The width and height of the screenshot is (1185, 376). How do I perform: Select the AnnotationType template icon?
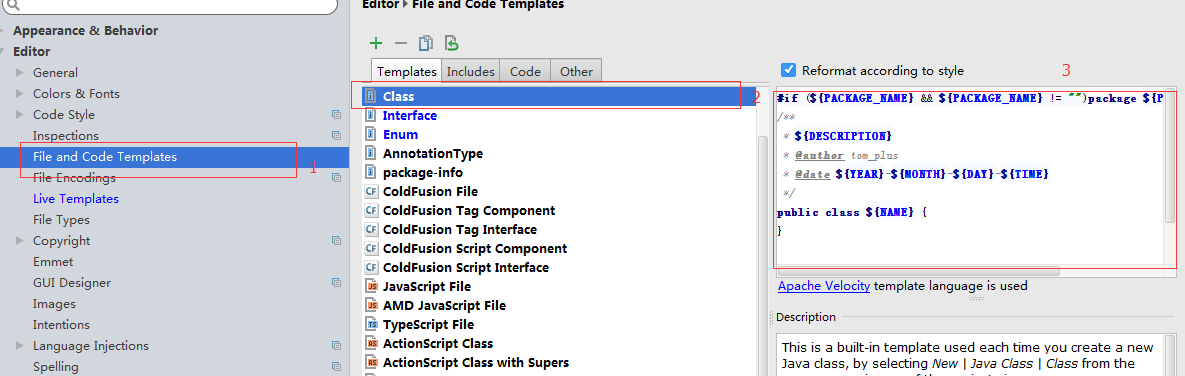[x=371, y=153]
